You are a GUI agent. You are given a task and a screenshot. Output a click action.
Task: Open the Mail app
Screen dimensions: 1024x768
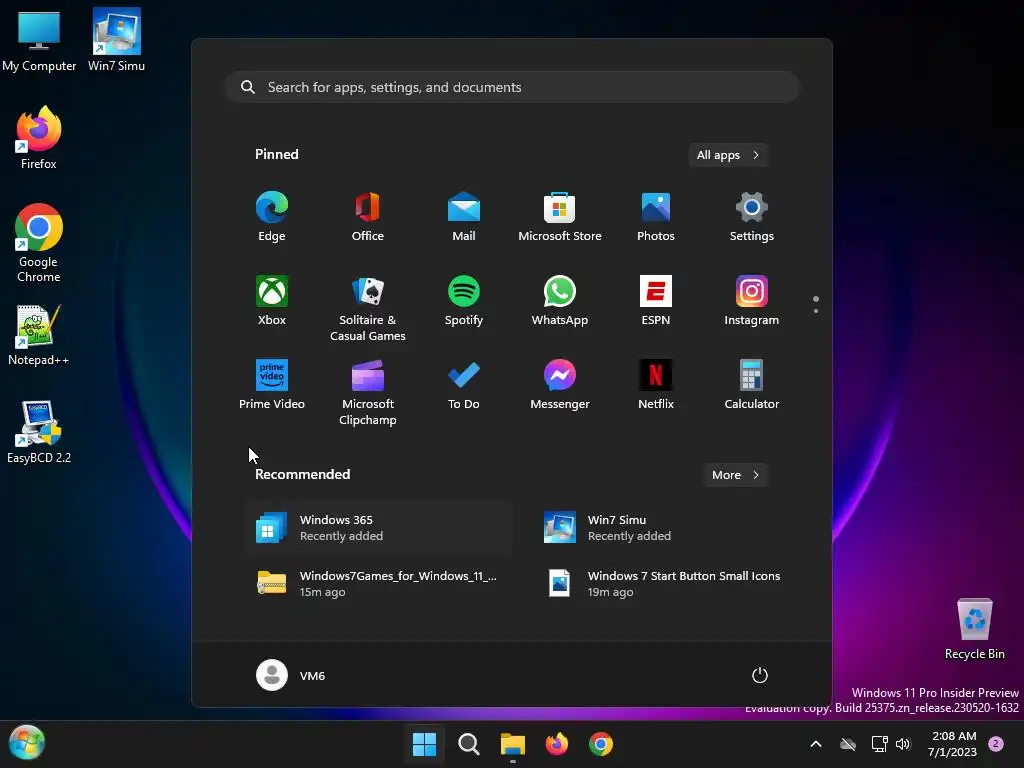464,217
